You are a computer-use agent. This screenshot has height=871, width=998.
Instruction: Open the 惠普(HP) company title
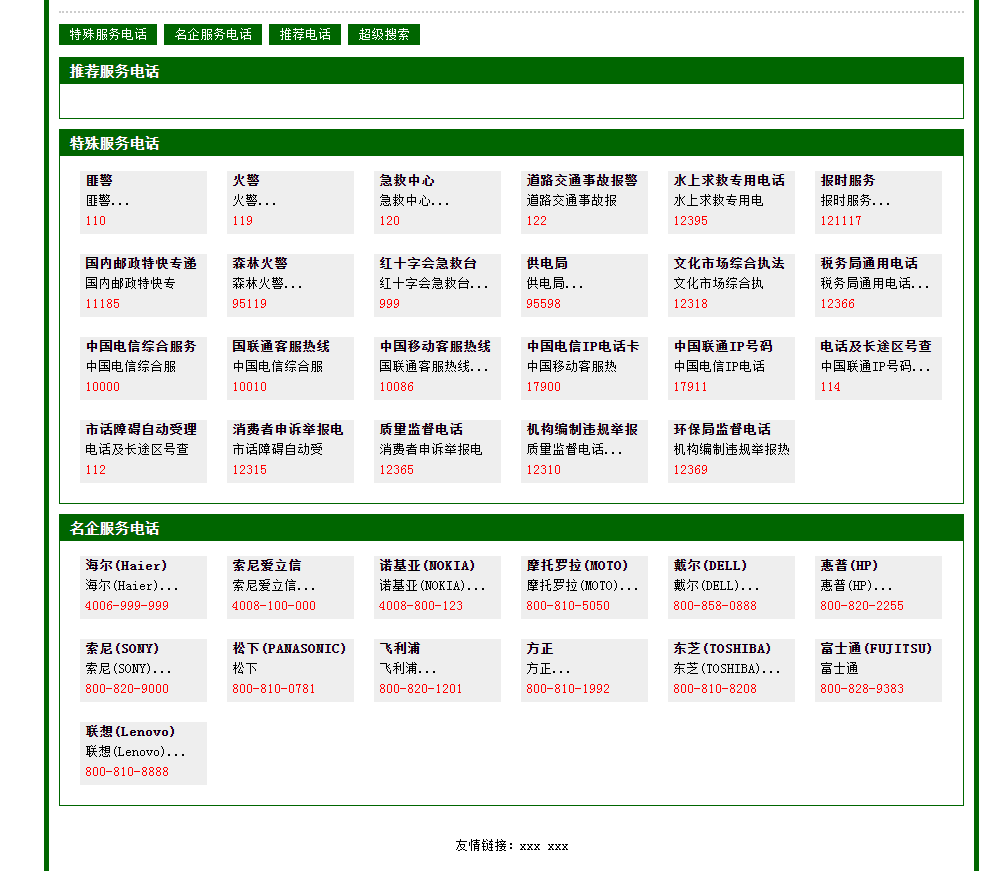coord(849,565)
